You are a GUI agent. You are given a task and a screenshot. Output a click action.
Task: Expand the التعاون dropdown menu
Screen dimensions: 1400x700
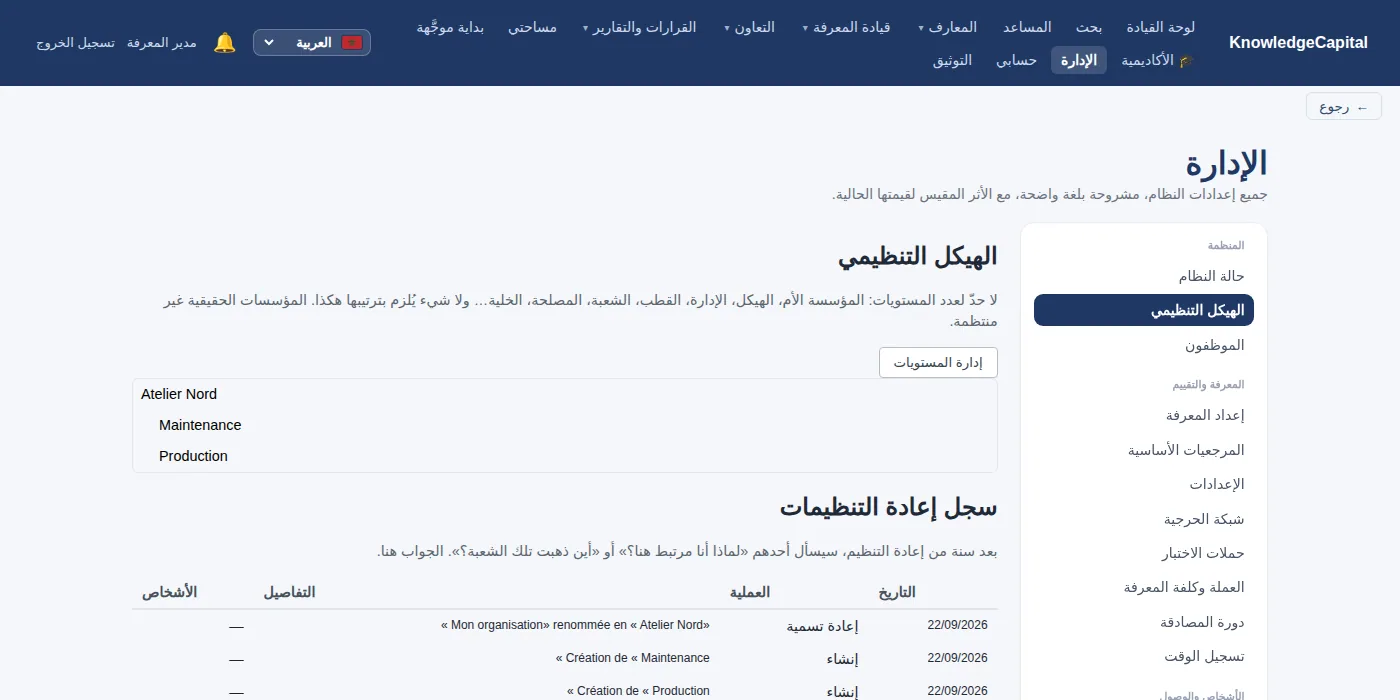coord(750,27)
